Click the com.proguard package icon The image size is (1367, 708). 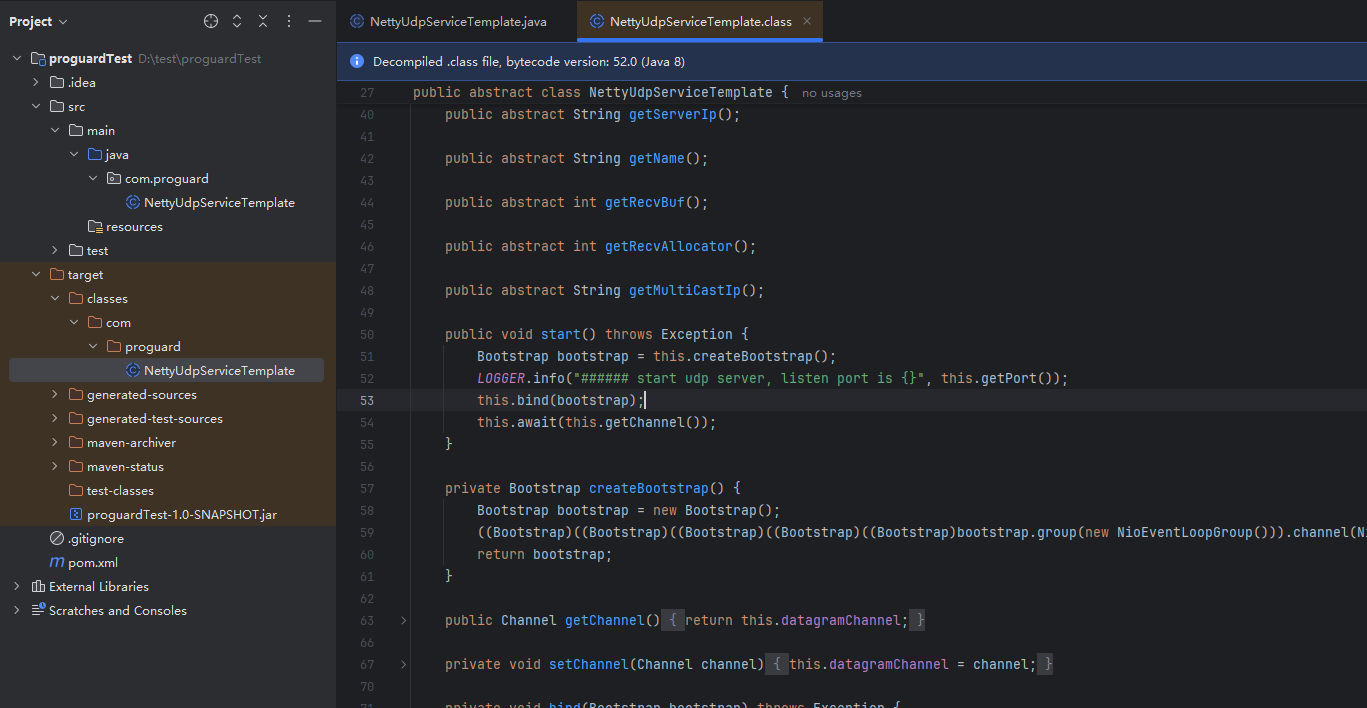click(114, 179)
